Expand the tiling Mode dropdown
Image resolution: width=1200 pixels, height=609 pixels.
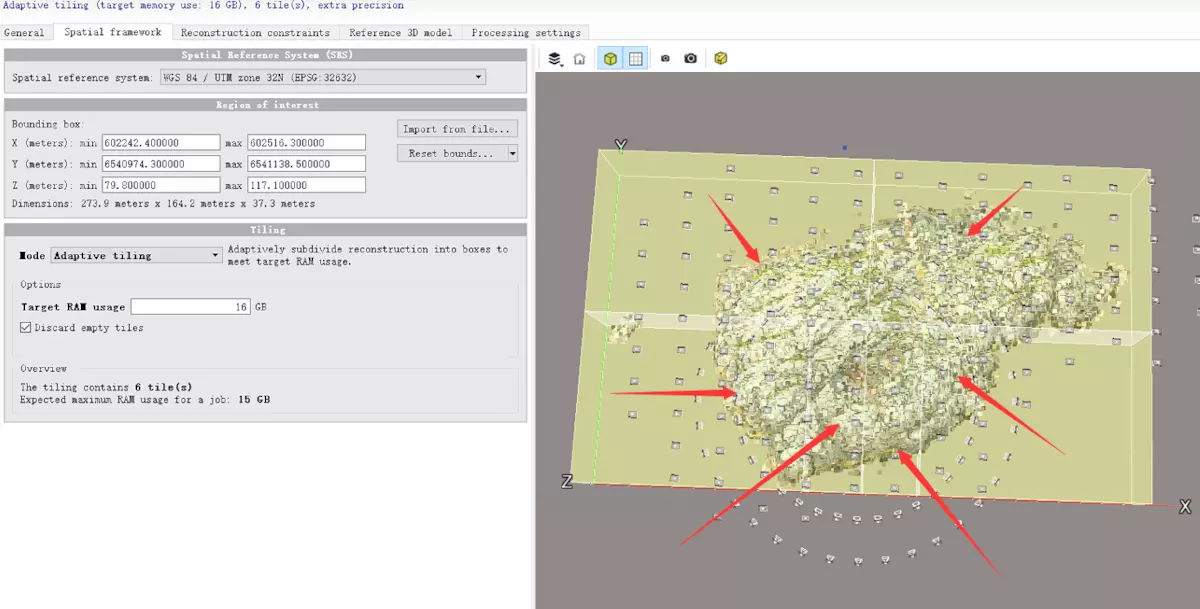point(136,256)
